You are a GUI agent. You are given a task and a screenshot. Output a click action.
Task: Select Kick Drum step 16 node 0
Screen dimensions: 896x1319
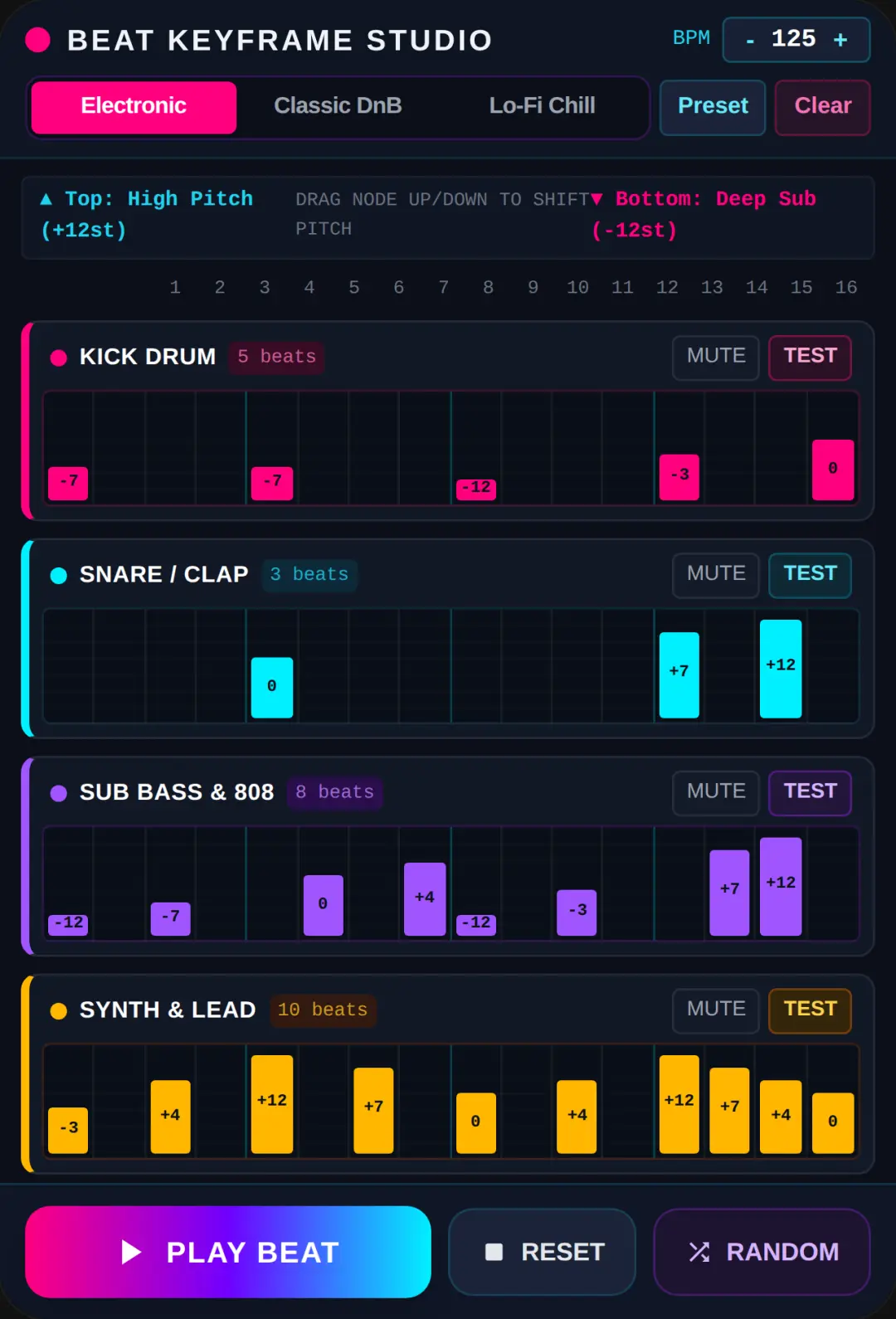click(x=833, y=470)
